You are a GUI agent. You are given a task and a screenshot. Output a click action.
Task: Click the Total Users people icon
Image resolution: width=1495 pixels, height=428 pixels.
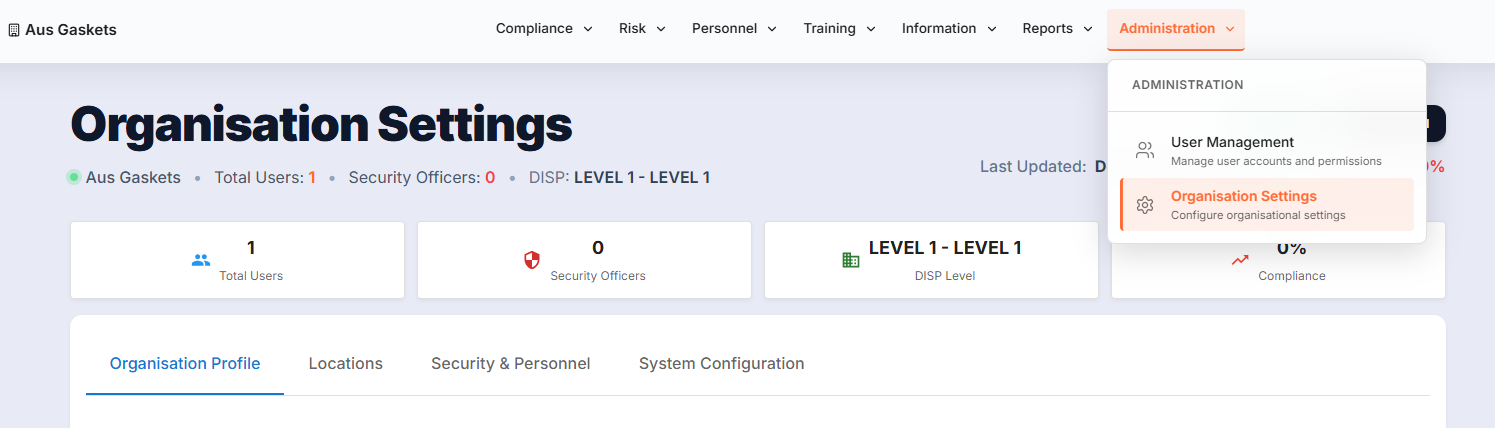(x=201, y=260)
